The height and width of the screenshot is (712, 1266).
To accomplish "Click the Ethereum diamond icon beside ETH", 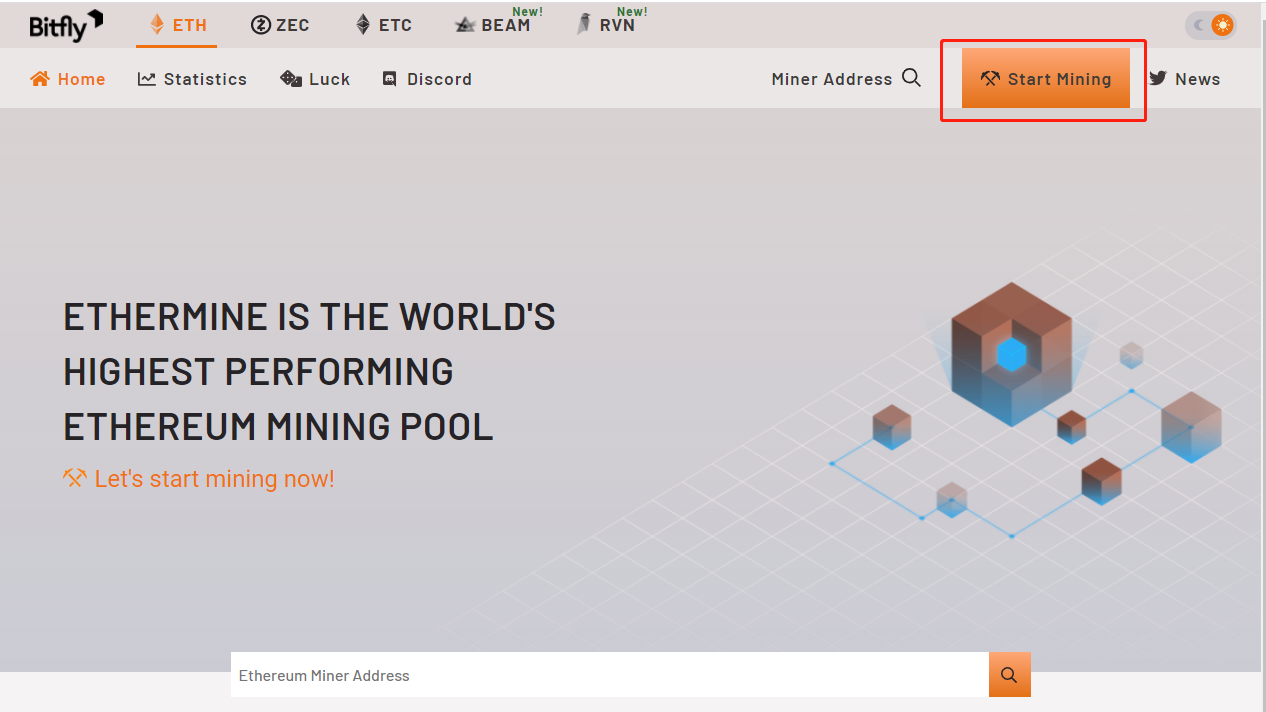I will 157,25.
